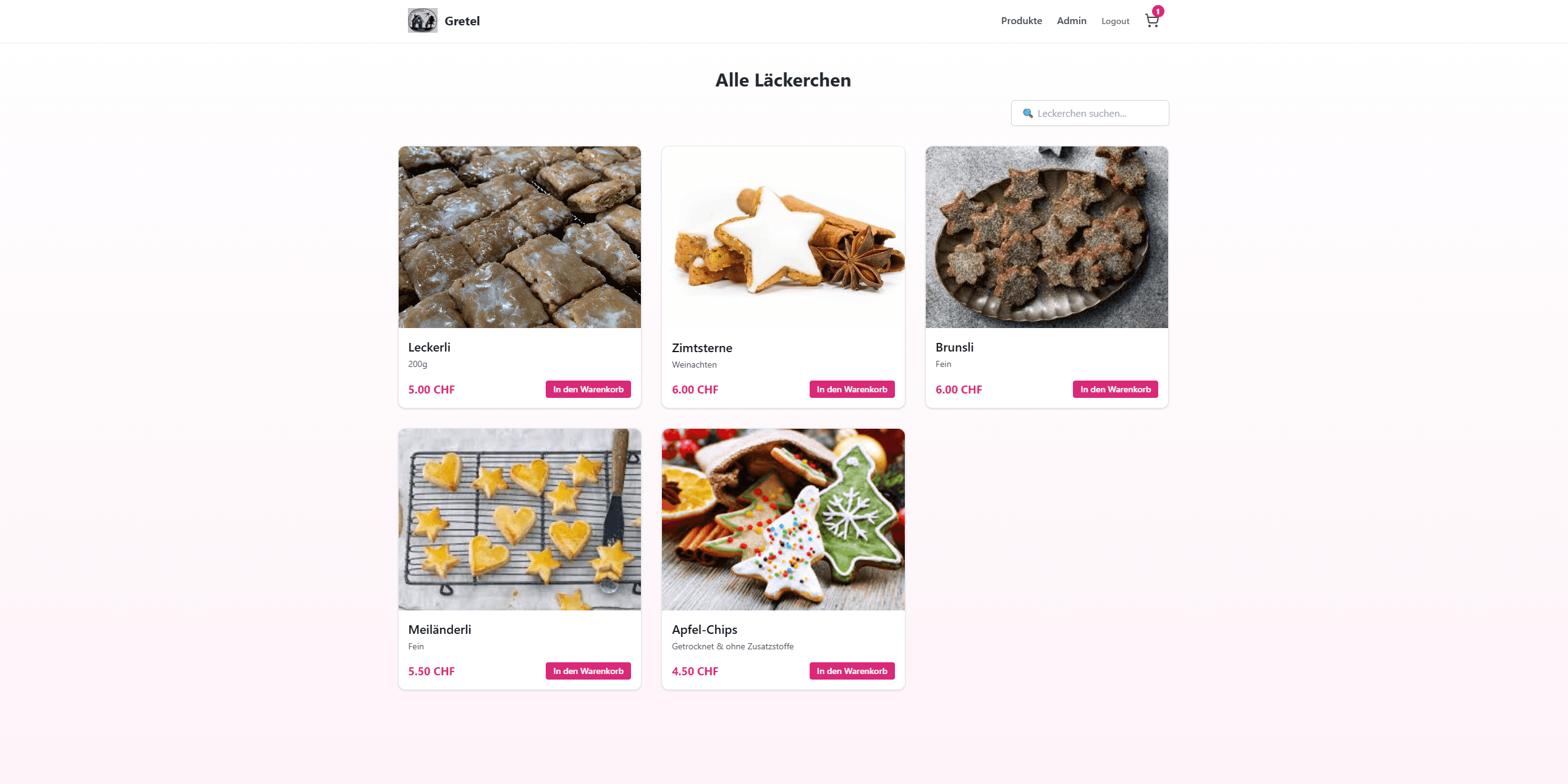Open the Brunsli product photo

1046,237
